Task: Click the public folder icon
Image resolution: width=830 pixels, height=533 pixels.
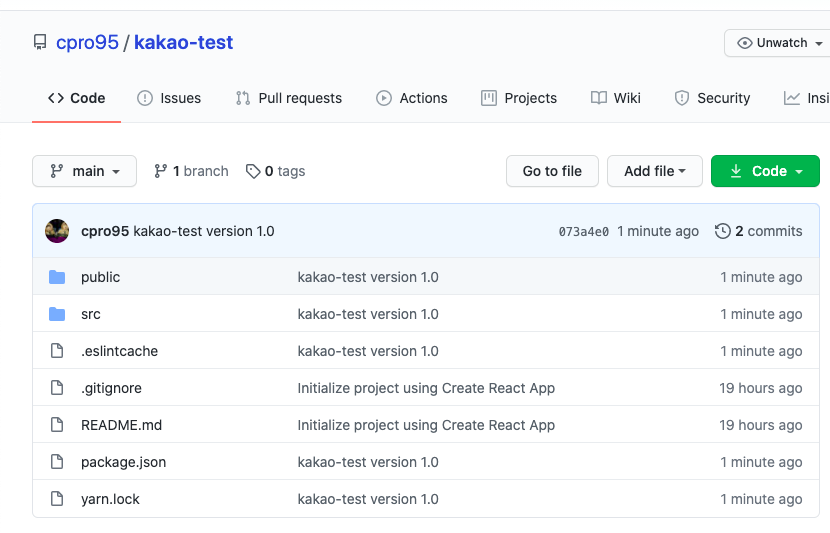Action: tap(57, 277)
